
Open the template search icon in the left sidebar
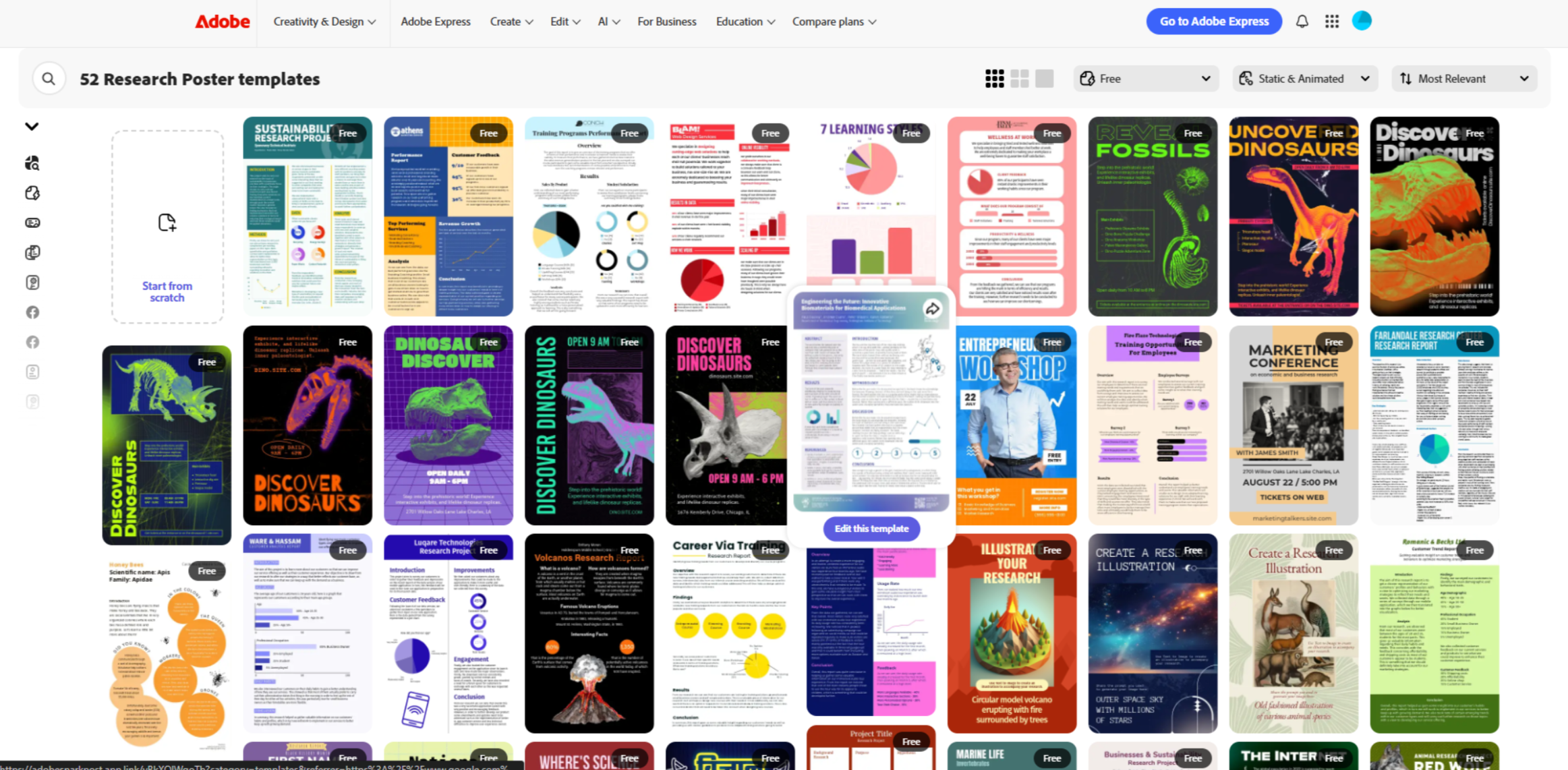click(x=32, y=162)
